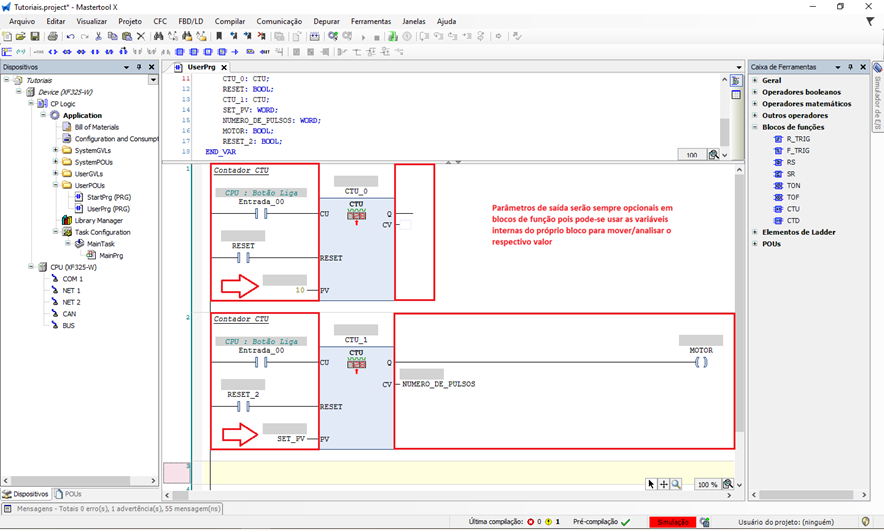Toggle the Entrada_00 contact in rung 1
This screenshot has height=532, width=884.
click(260, 214)
